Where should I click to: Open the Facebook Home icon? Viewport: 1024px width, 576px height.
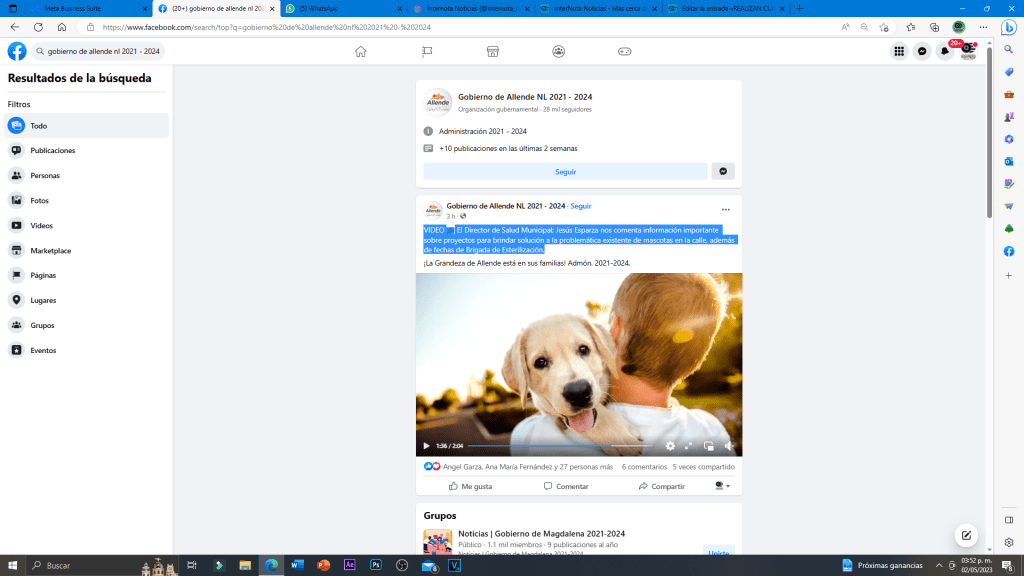point(360,51)
